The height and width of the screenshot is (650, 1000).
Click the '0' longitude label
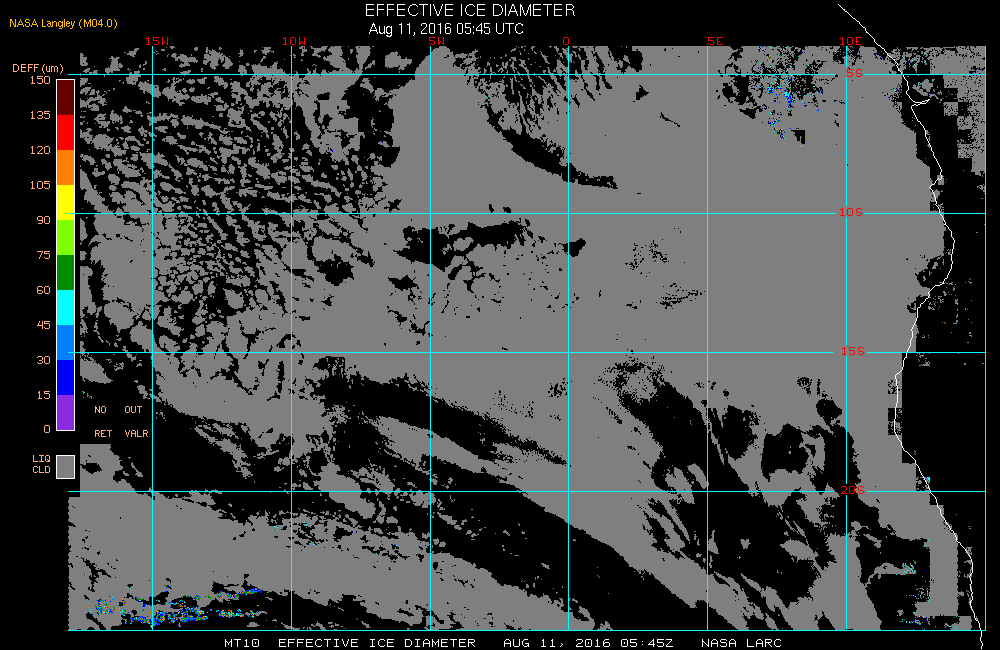click(566, 41)
